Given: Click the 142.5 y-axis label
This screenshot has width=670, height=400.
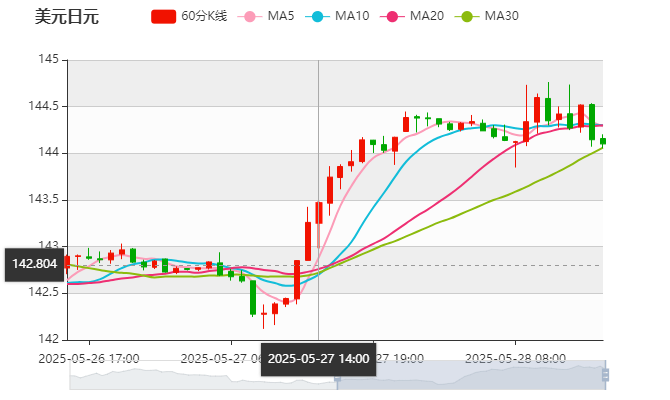Looking at the screenshot, I should pyautogui.click(x=43, y=292).
